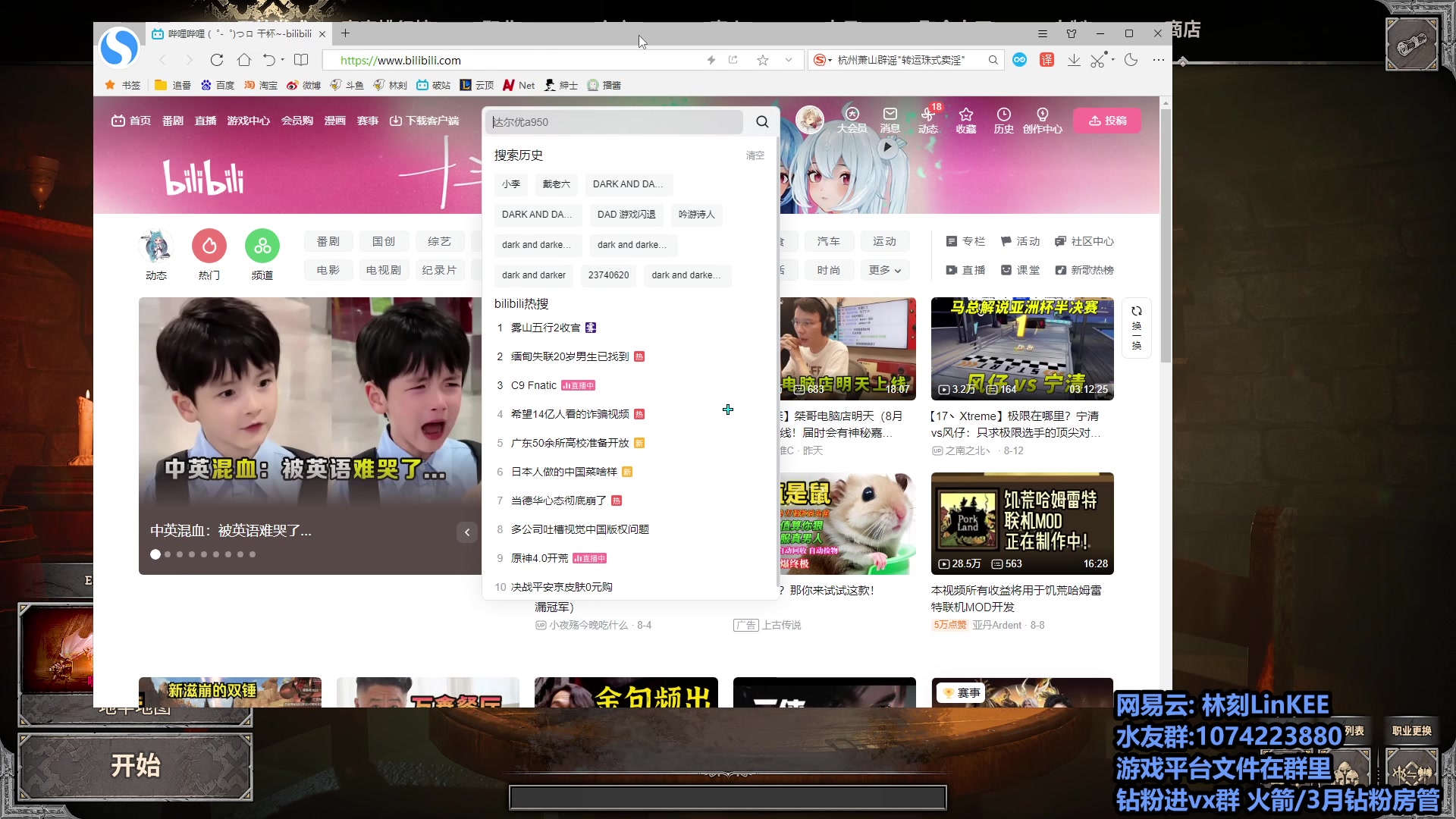Click bilibili search magnifier button
Viewport: 1456px width, 819px height.
coord(762,121)
